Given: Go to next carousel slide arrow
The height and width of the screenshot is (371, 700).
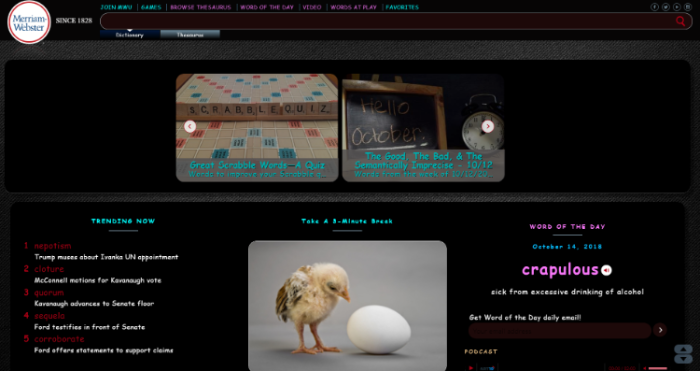Looking at the screenshot, I should pos(488,126).
